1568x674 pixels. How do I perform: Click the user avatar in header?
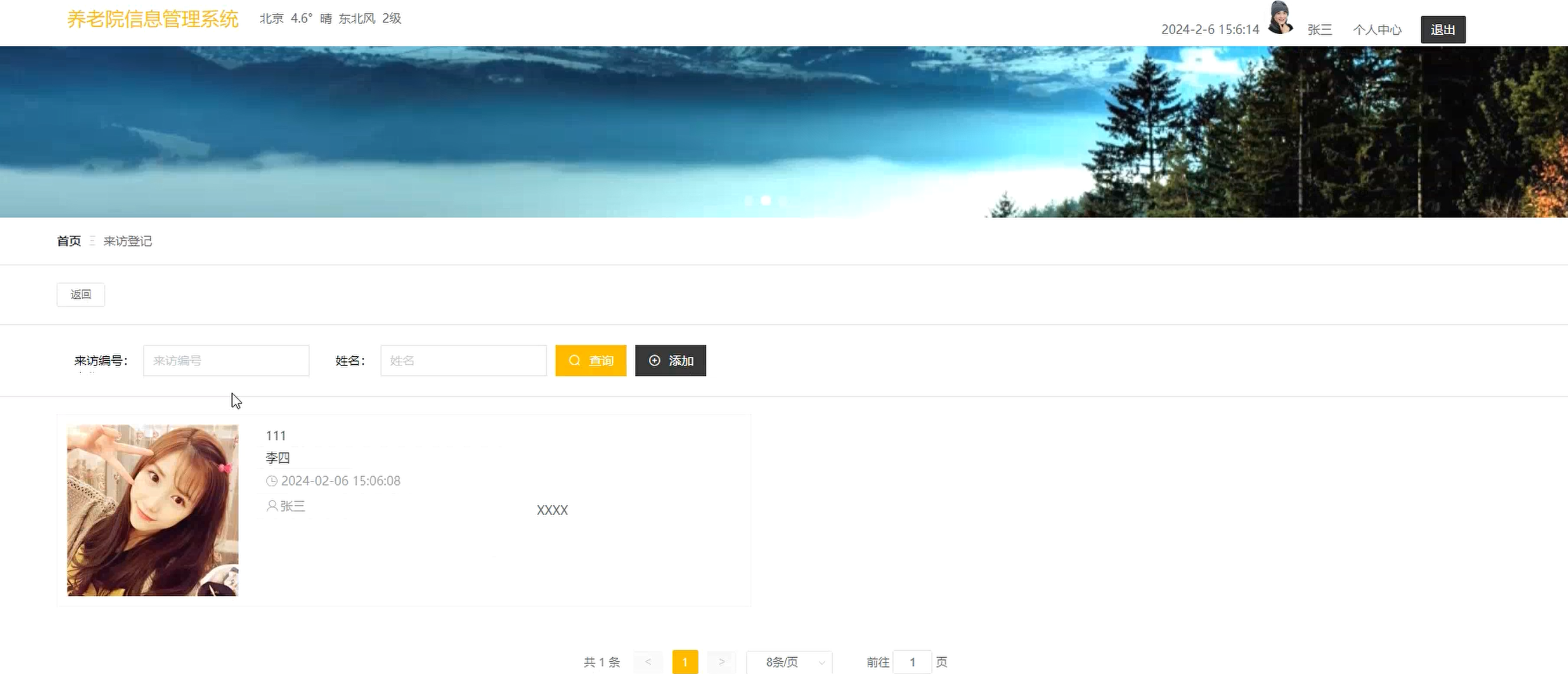pyautogui.click(x=1281, y=17)
